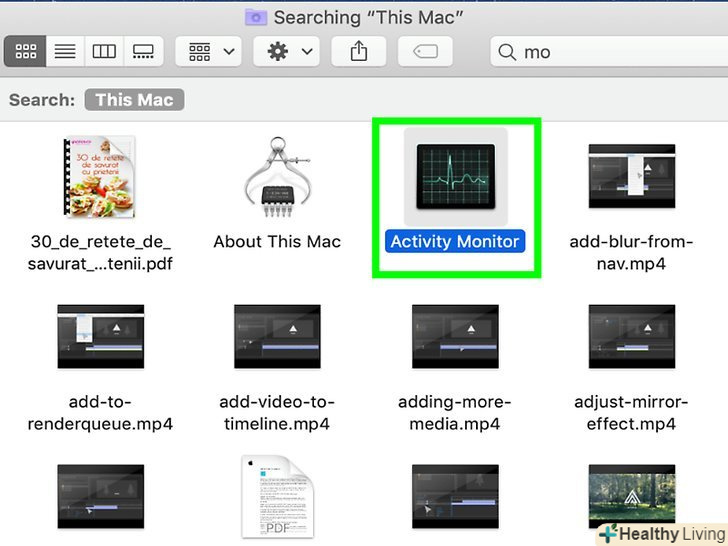The width and height of the screenshot is (728, 546).
Task: Switch to column view
Action: [104, 51]
